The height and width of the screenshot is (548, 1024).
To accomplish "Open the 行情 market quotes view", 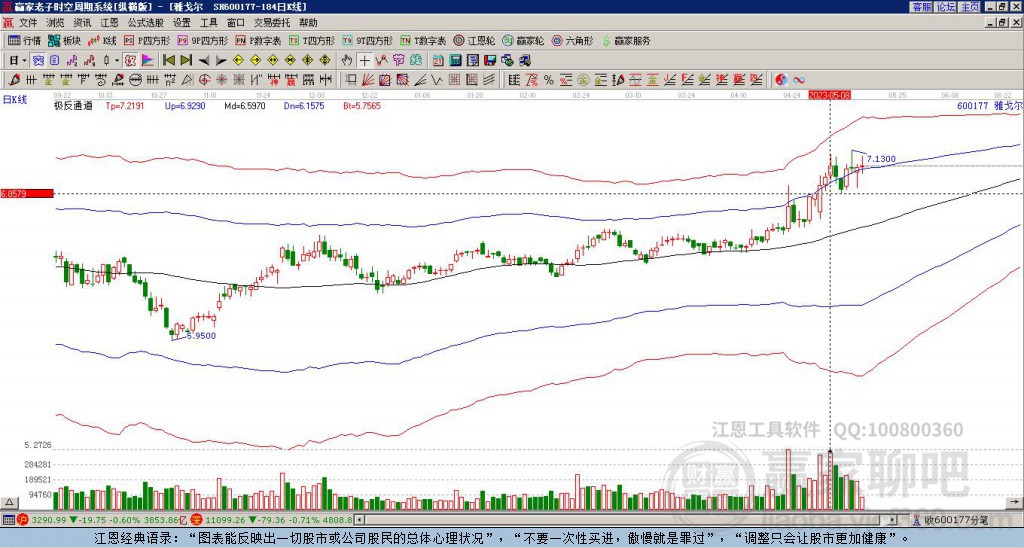I will click(24, 40).
